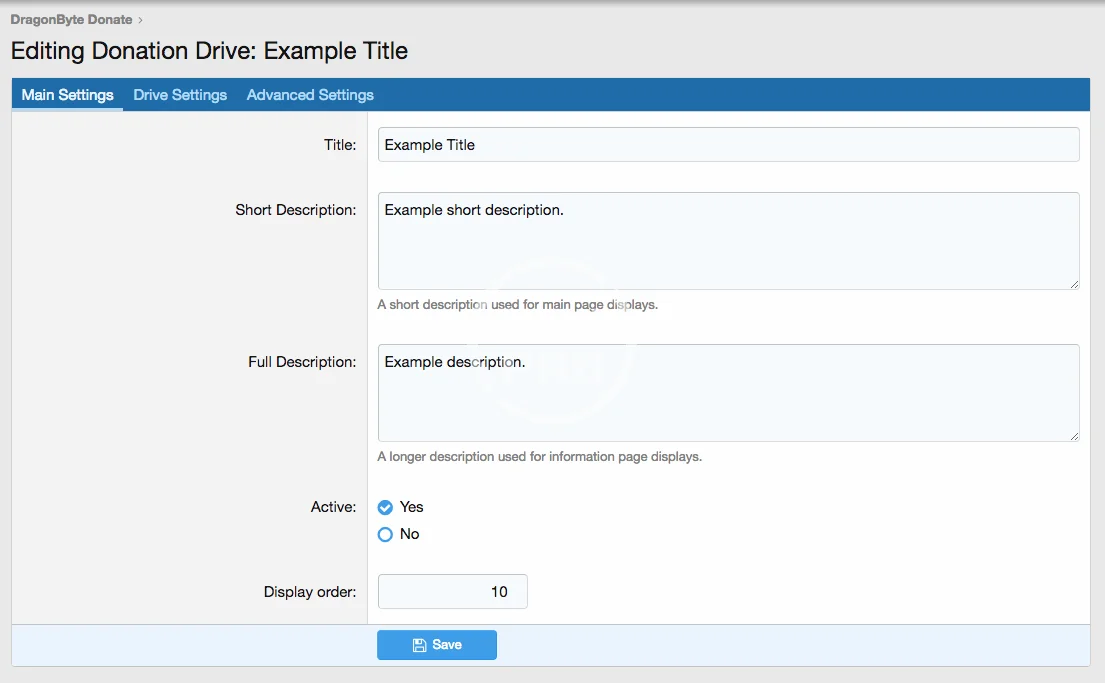Select the Yes radio button for Active

point(385,508)
